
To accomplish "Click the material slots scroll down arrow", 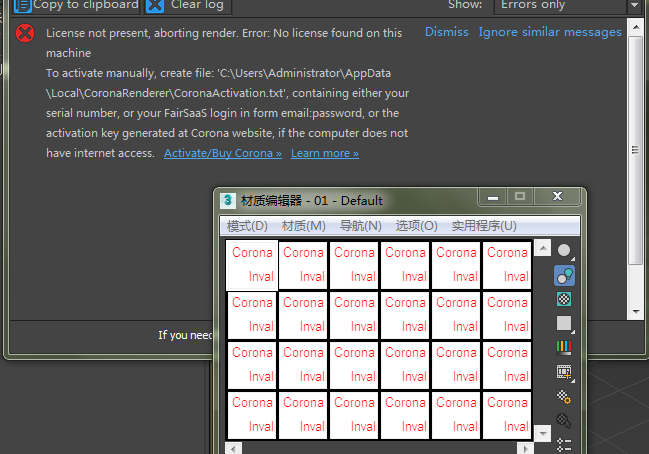I will pyautogui.click(x=543, y=433).
